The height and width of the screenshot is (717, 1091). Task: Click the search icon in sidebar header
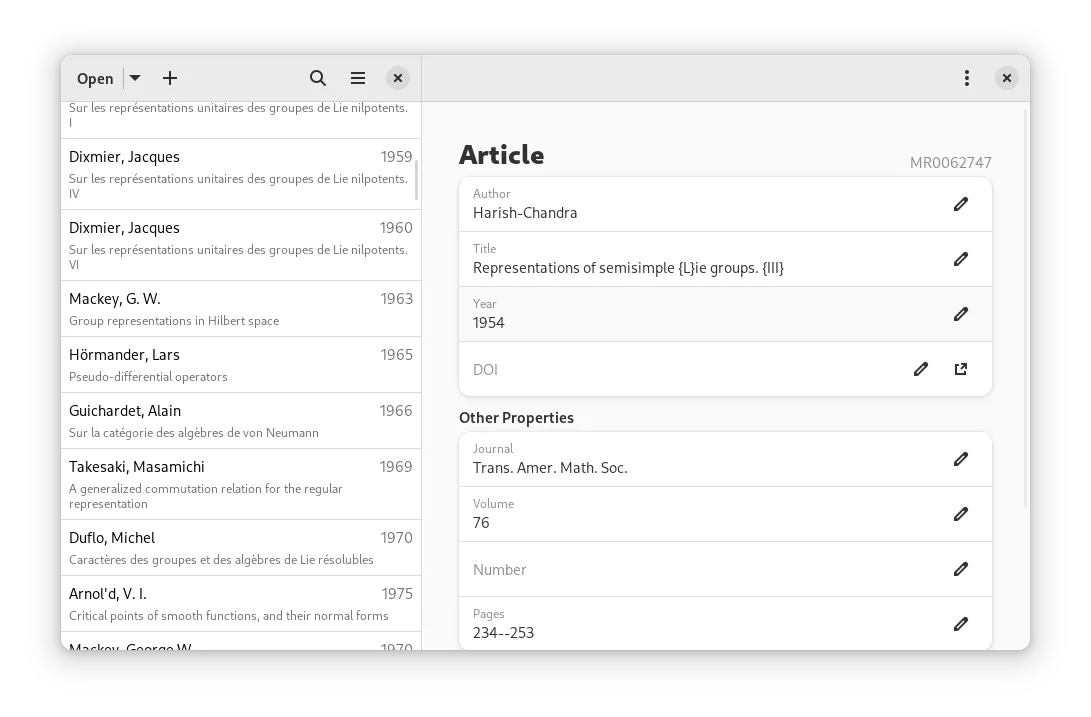318,78
